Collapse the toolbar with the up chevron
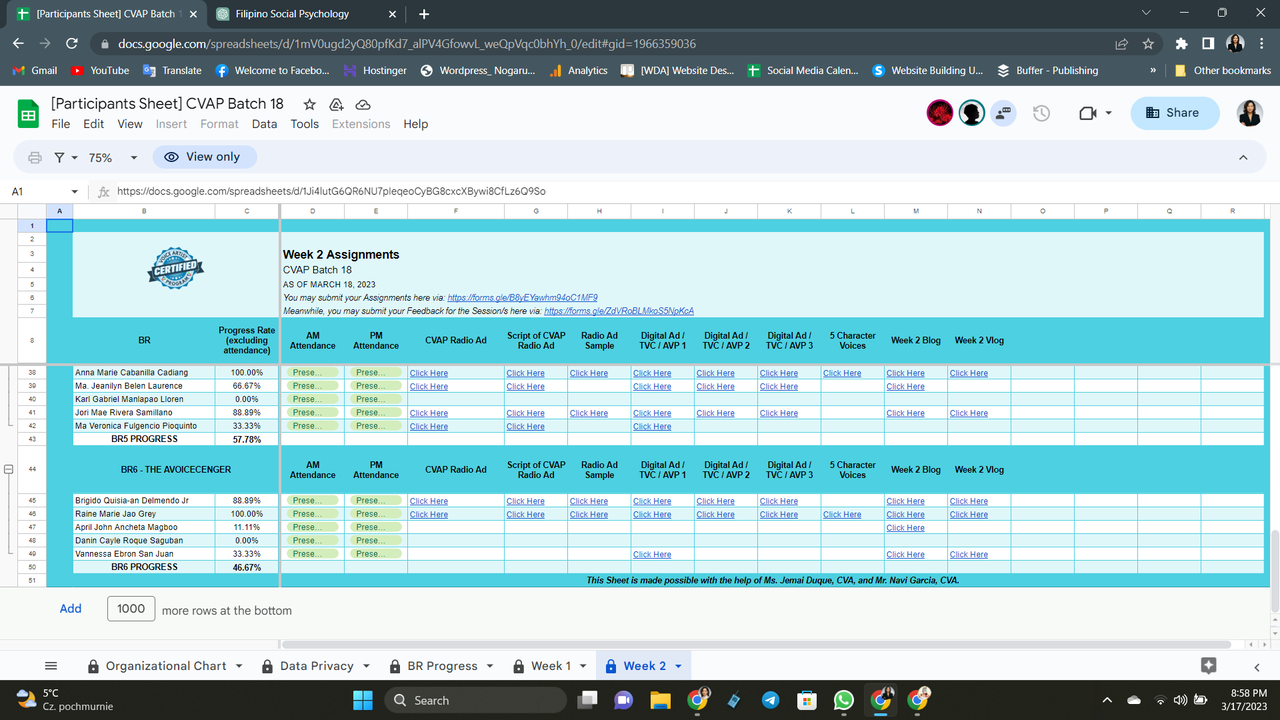1280x720 pixels. pos(1243,157)
